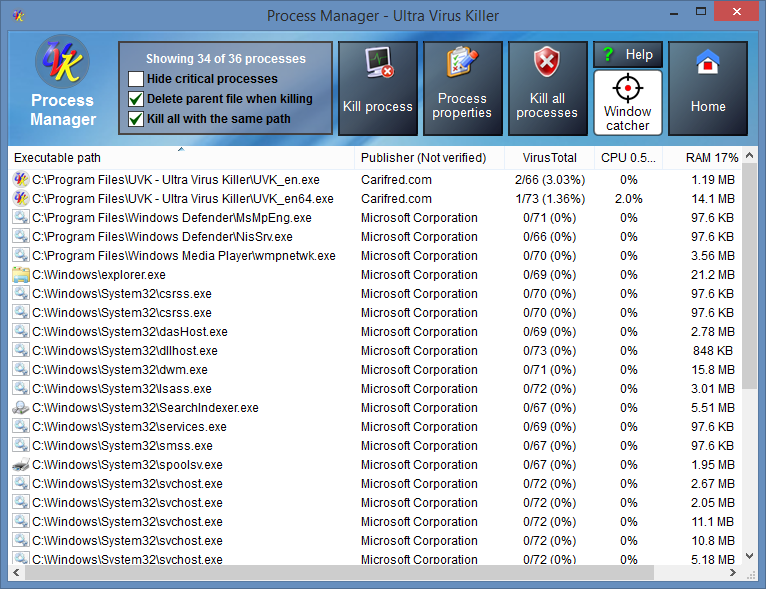Click the dasHost.exe process icon
This screenshot has width=766, height=589.
[x=21, y=332]
